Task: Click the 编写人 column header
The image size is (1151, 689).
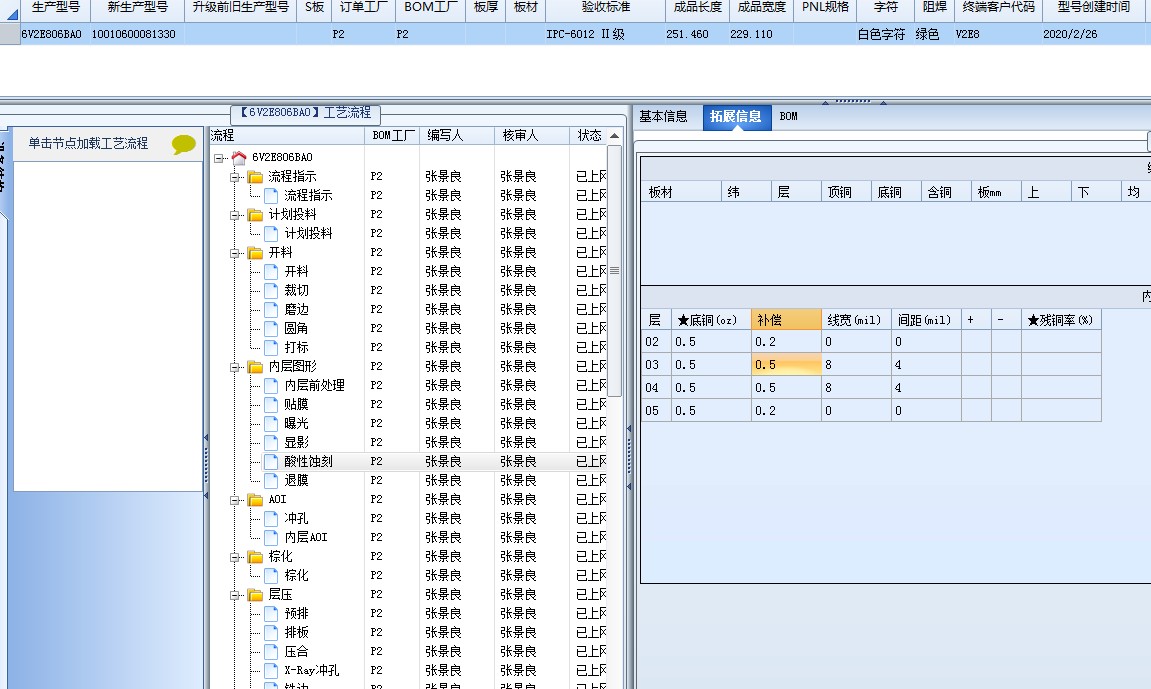Action: pyautogui.click(x=457, y=136)
